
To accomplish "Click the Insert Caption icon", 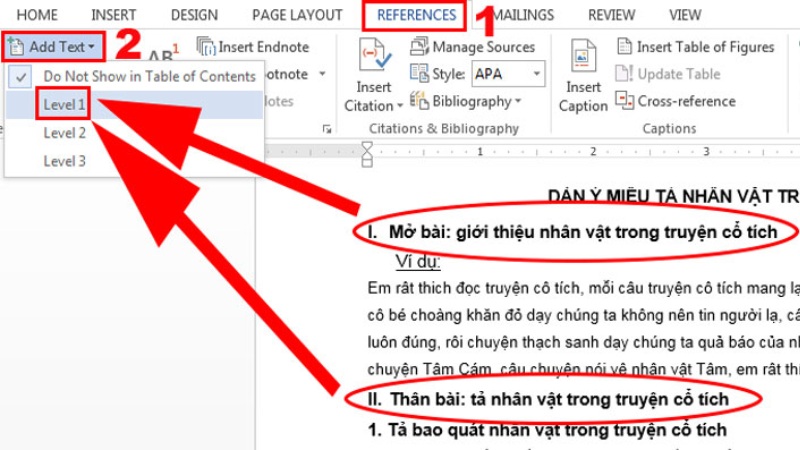I will point(582,60).
